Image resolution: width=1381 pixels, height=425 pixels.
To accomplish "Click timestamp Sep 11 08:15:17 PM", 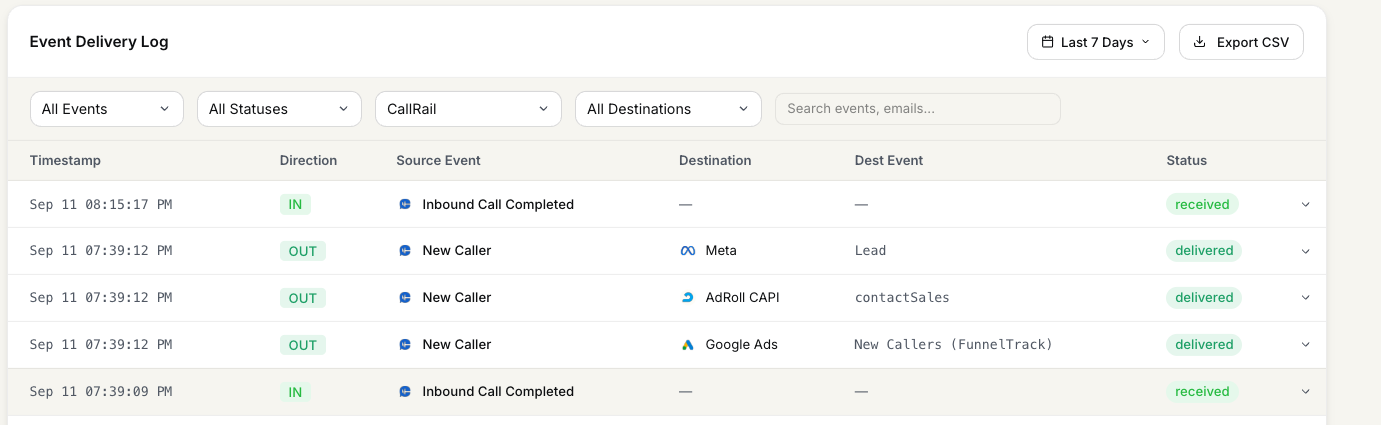I will pos(101,204).
